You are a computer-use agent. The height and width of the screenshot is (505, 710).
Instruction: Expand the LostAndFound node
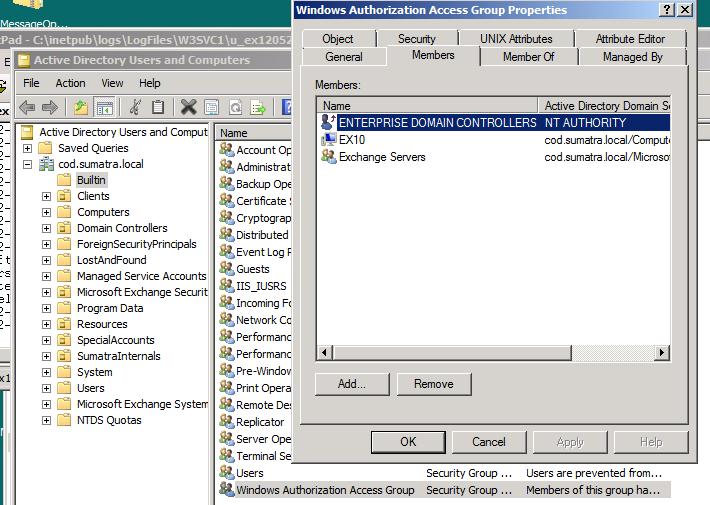[x=46, y=260]
